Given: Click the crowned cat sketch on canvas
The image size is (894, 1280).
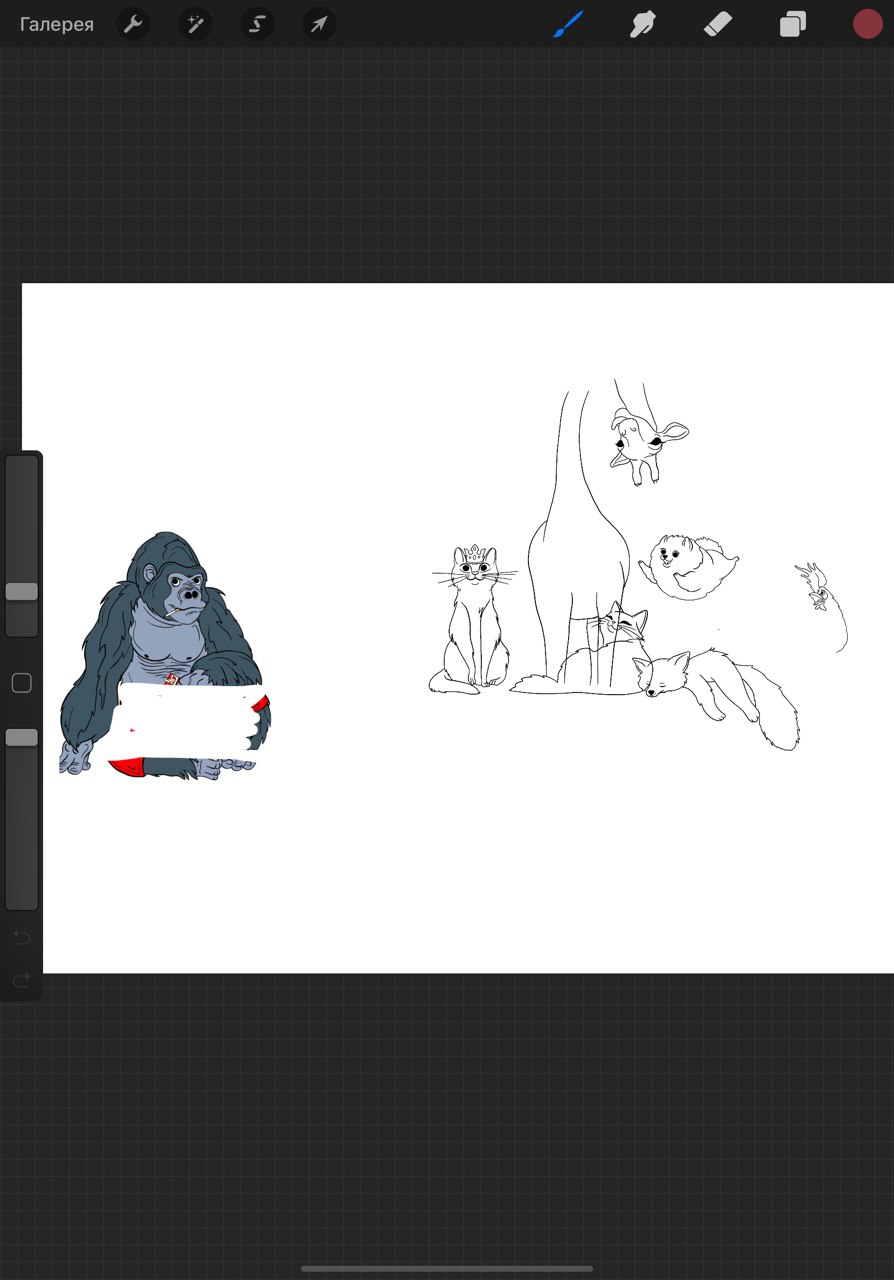Looking at the screenshot, I should 474,620.
